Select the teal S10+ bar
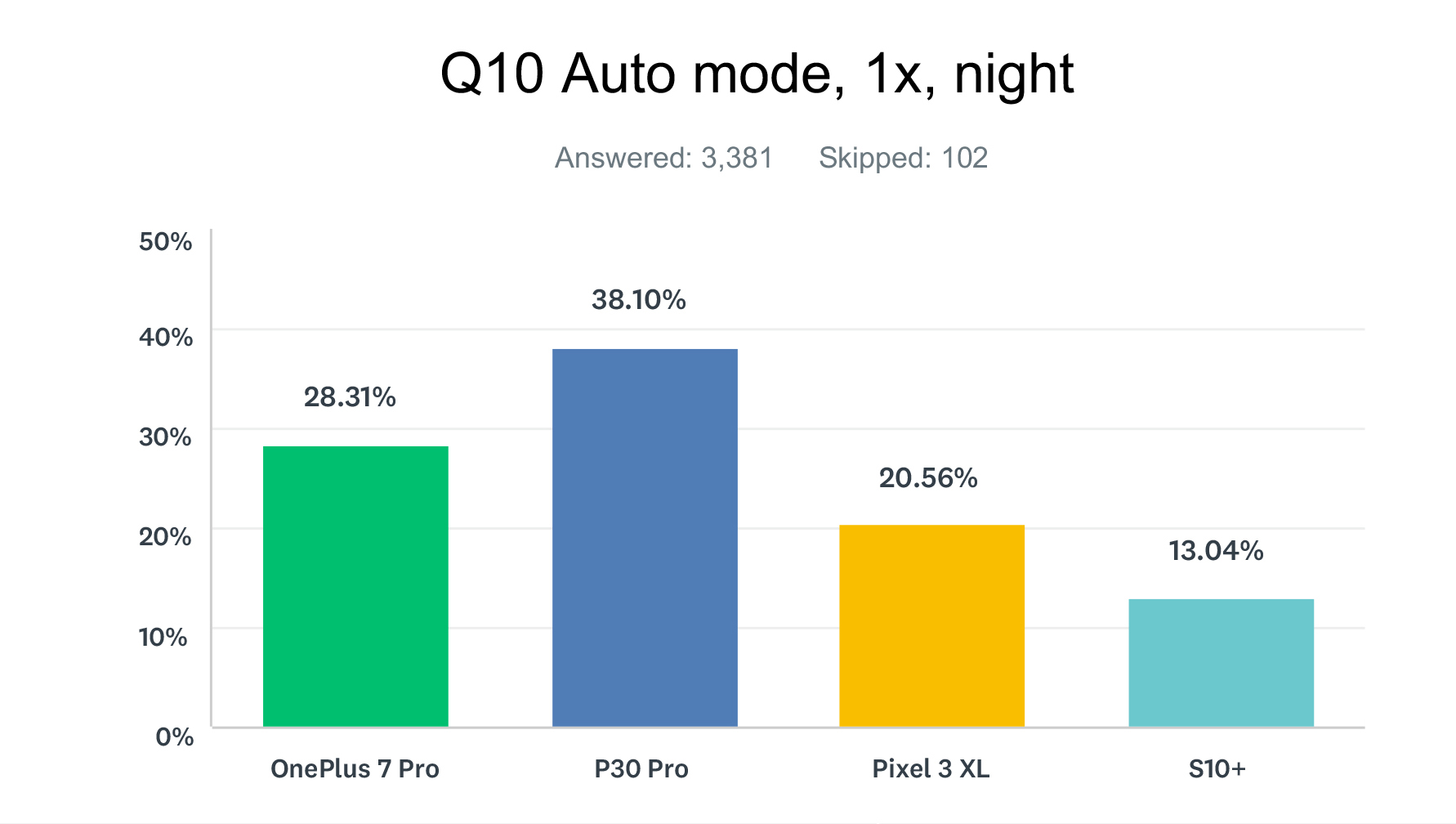 (1221, 663)
